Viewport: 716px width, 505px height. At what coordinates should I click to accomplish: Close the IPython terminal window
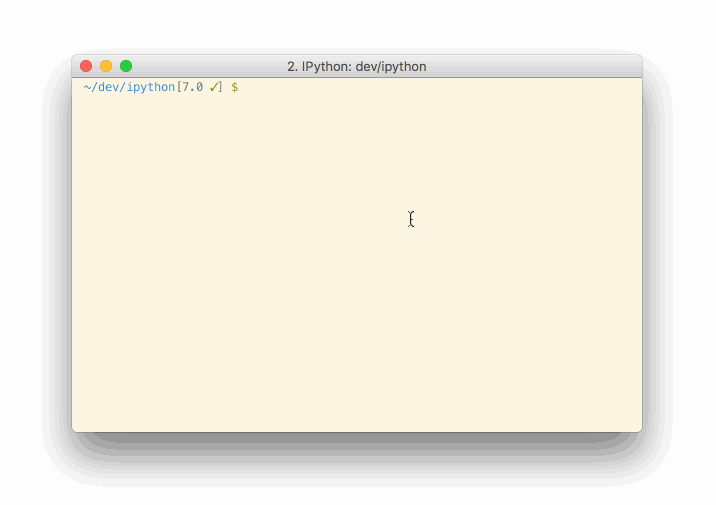pos(86,66)
